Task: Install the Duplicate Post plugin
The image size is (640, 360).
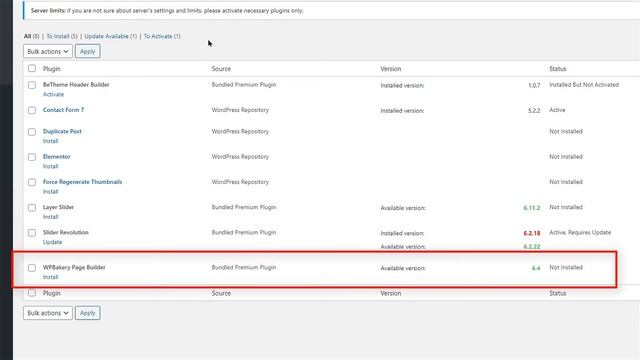Action: click(51, 141)
